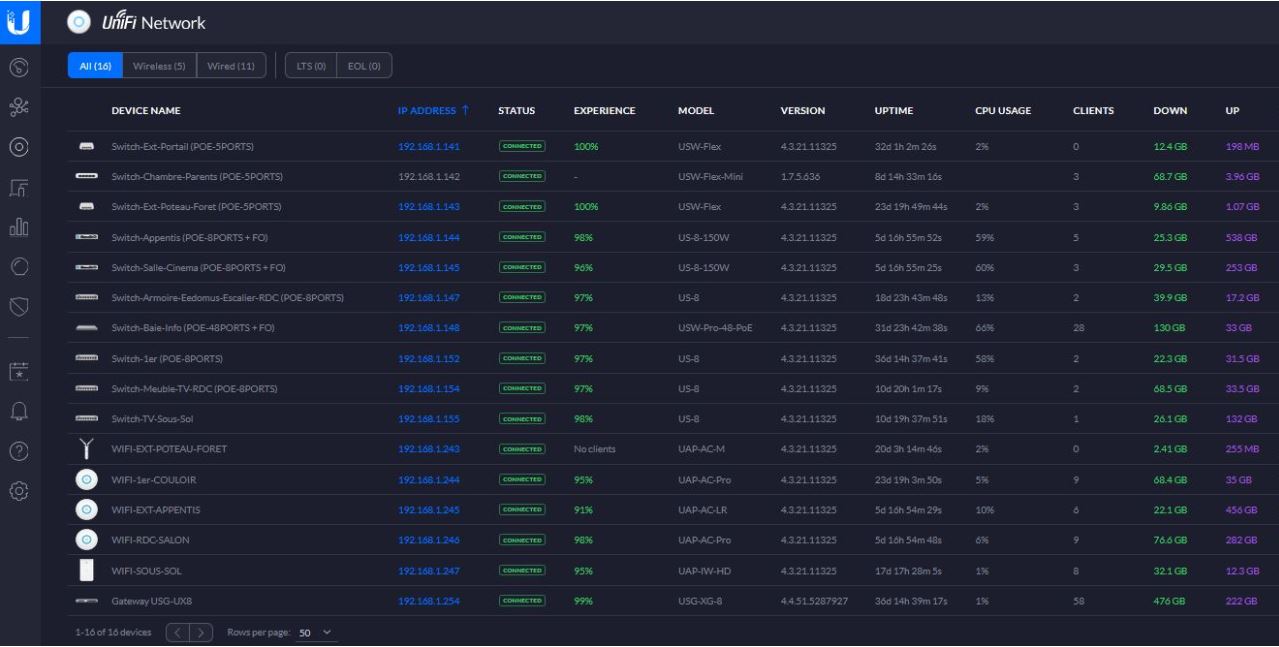
Task: Open the Statistics bar chart icon
Action: click(19, 225)
